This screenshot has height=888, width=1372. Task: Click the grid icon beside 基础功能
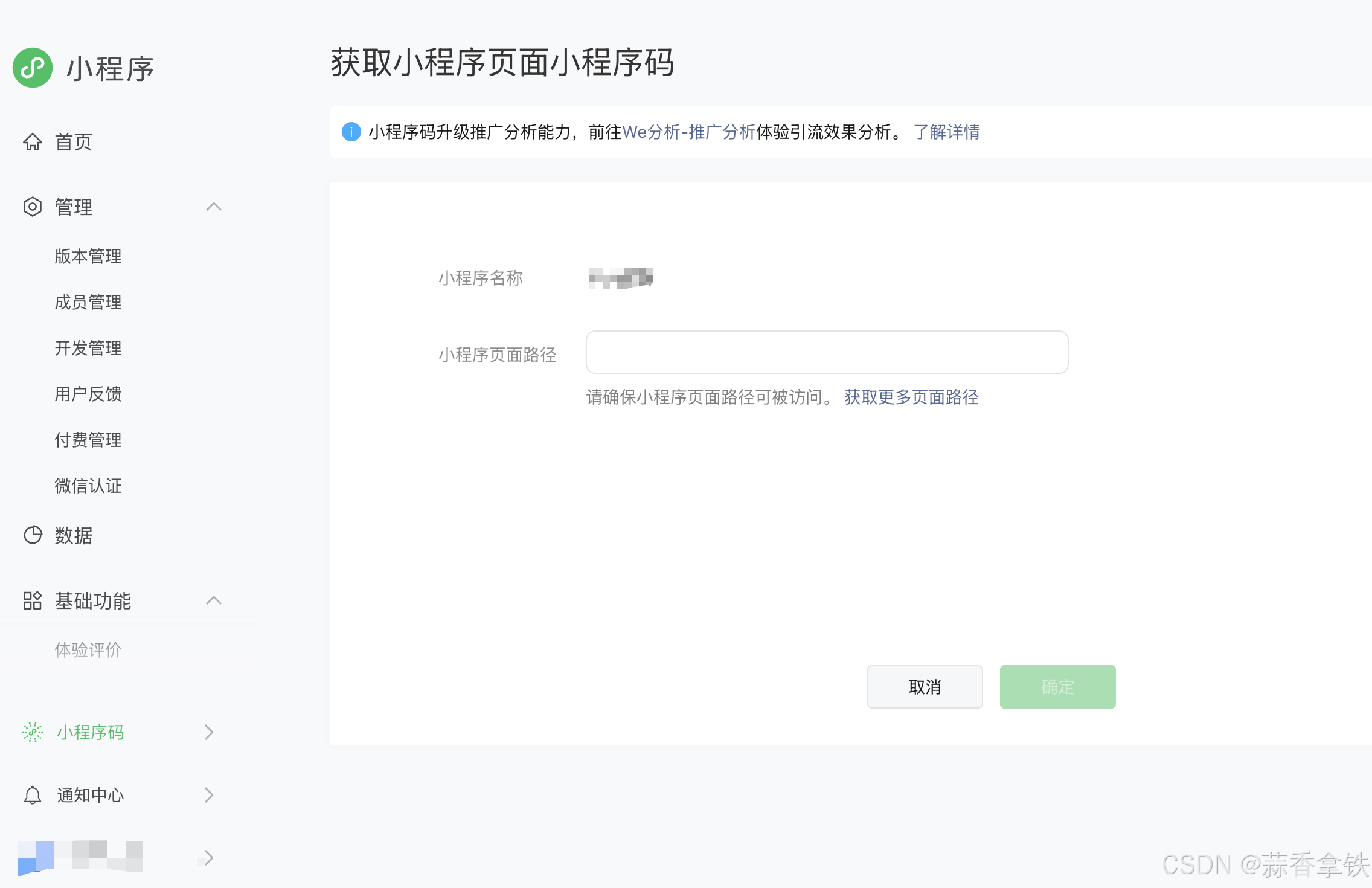pyautogui.click(x=33, y=600)
